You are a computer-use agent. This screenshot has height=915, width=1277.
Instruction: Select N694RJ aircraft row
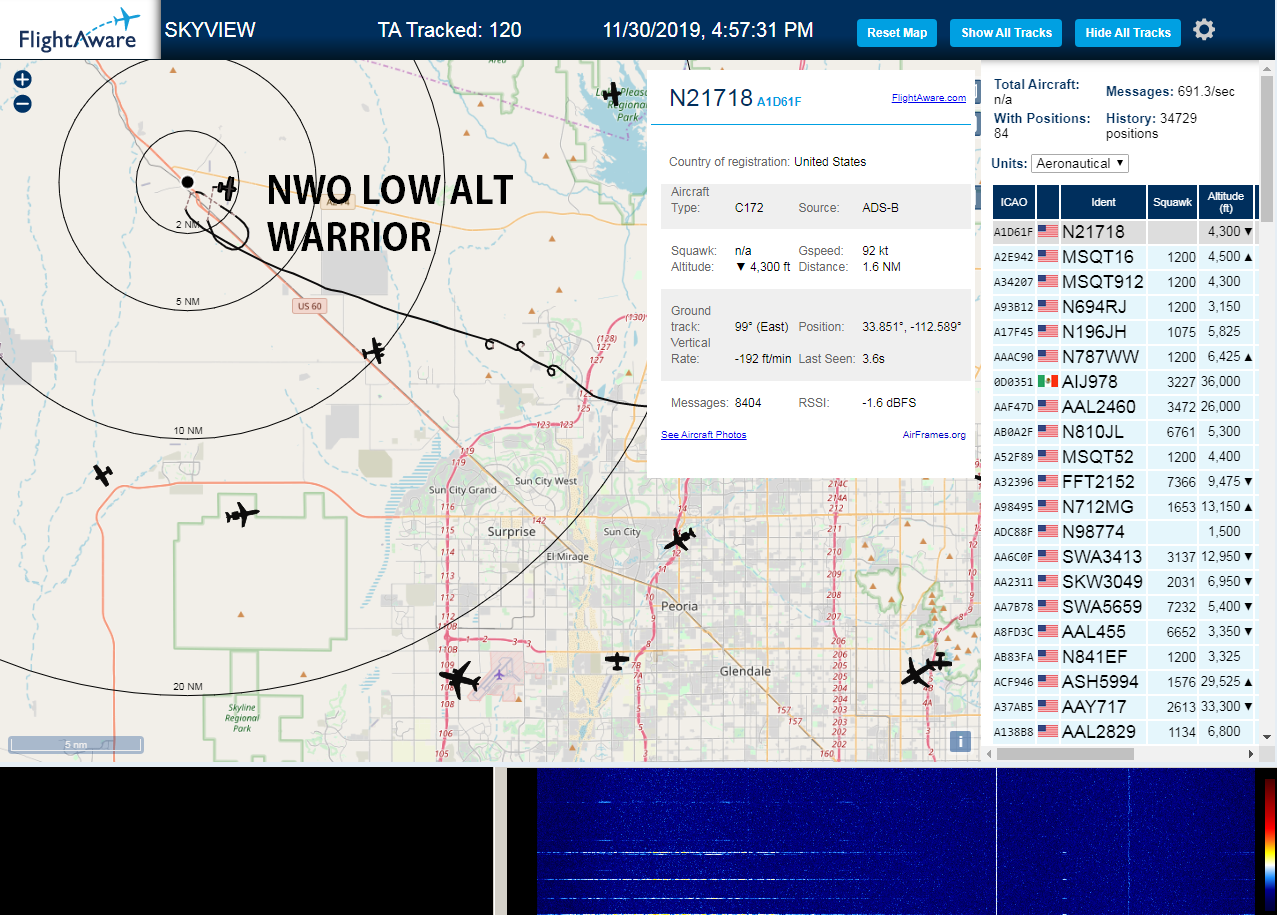pyautogui.click(x=1123, y=307)
